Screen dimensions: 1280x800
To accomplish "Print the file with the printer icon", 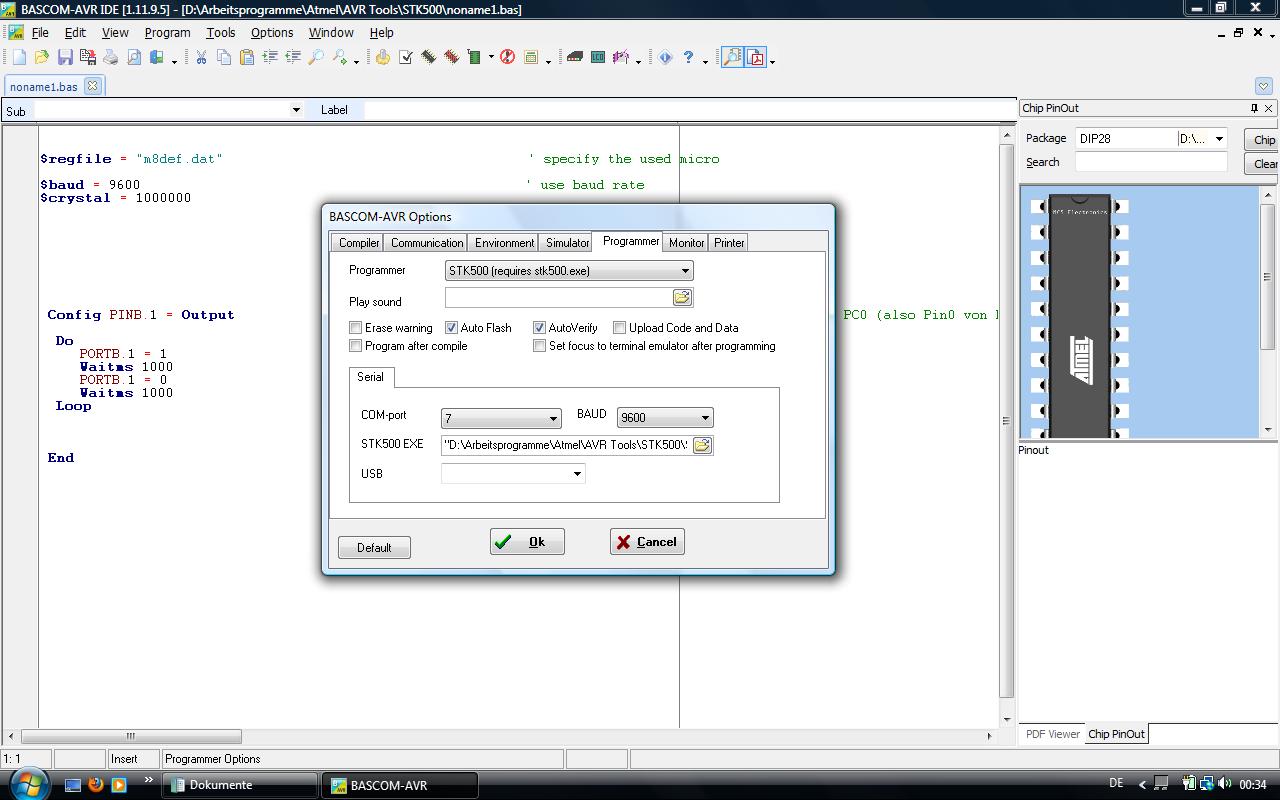I will click(111, 58).
